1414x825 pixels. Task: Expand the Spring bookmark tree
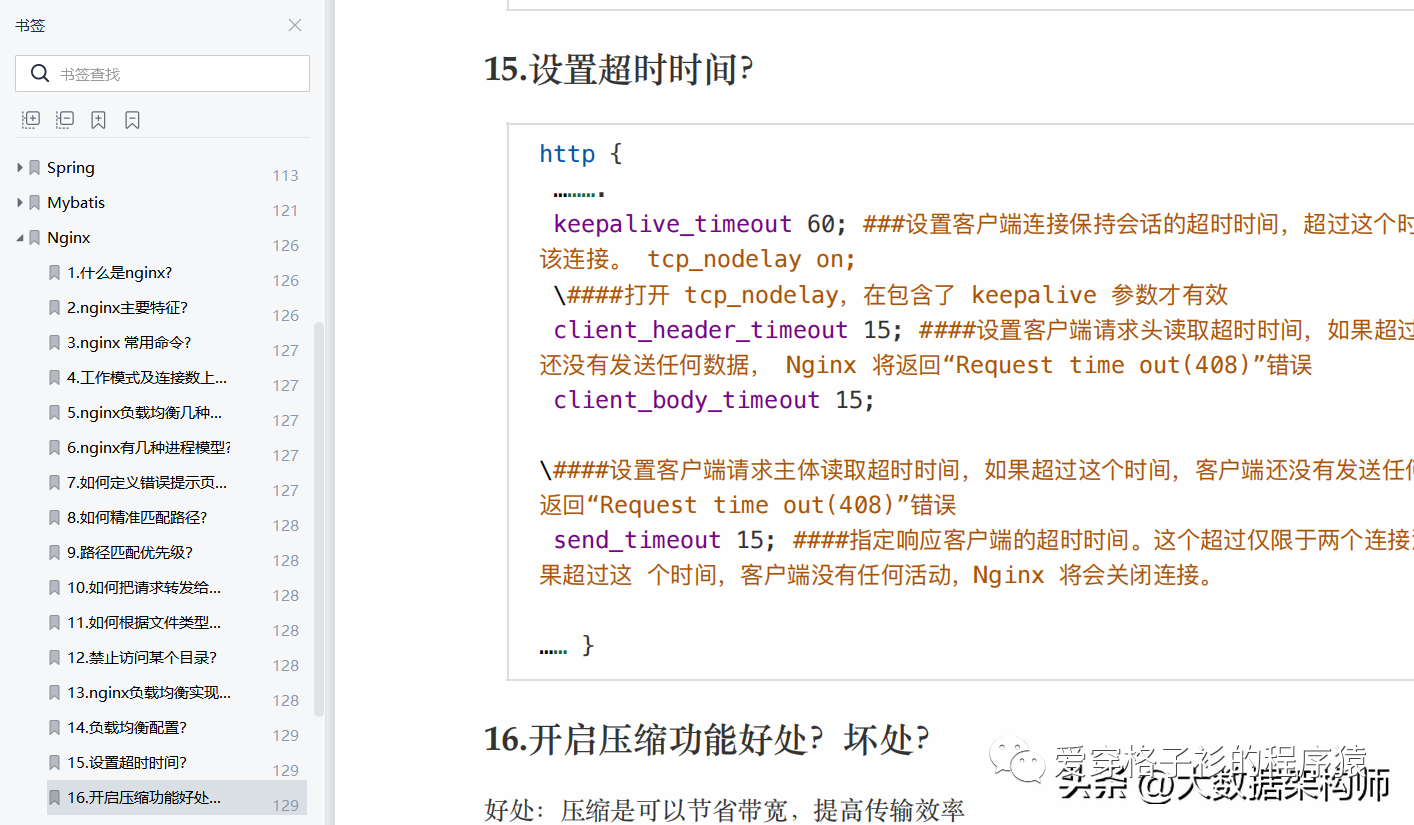(x=20, y=167)
